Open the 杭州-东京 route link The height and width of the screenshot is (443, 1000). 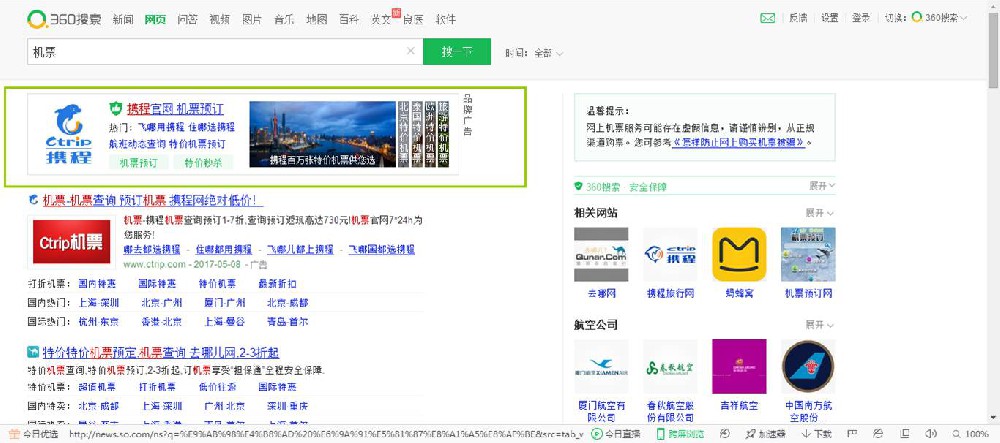pyautogui.click(x=98, y=322)
